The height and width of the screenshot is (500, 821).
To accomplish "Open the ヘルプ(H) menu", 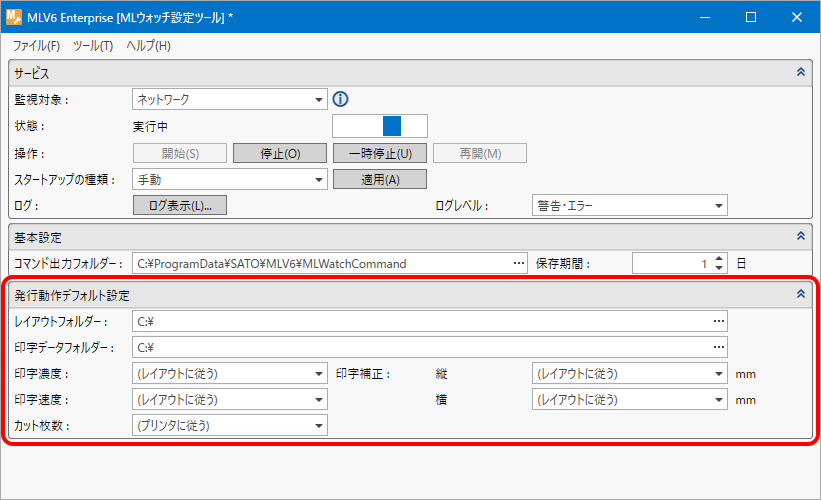I will [x=148, y=46].
